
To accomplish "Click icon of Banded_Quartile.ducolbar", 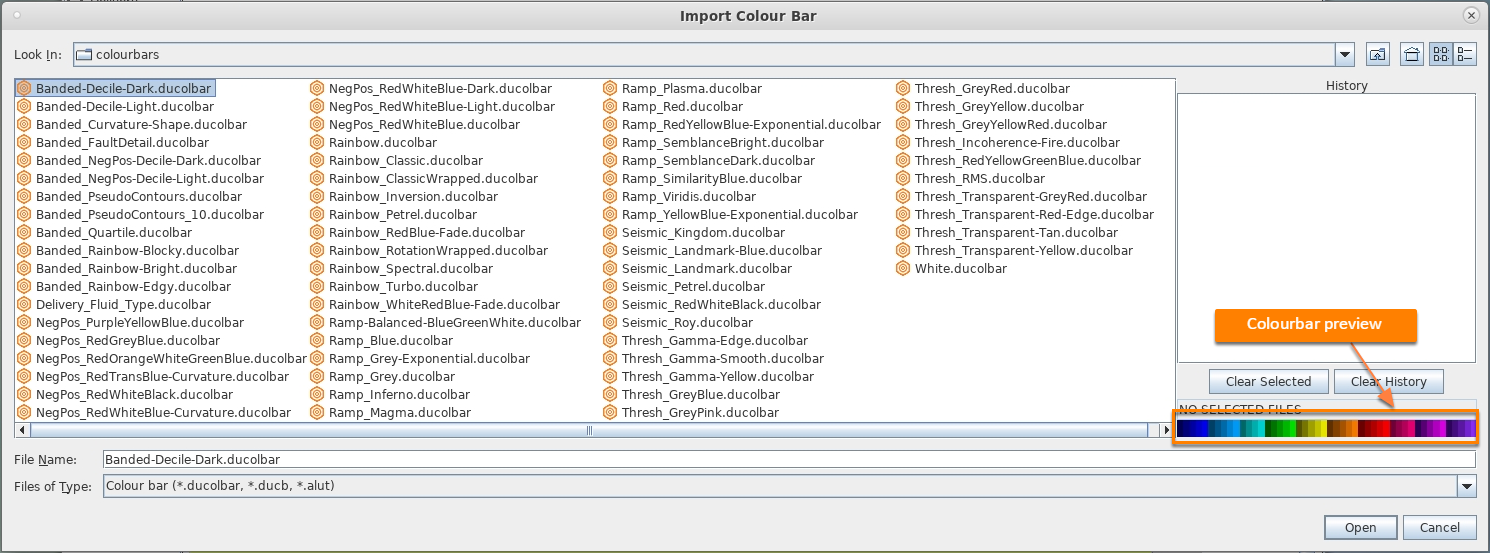I will pyautogui.click(x=25, y=232).
